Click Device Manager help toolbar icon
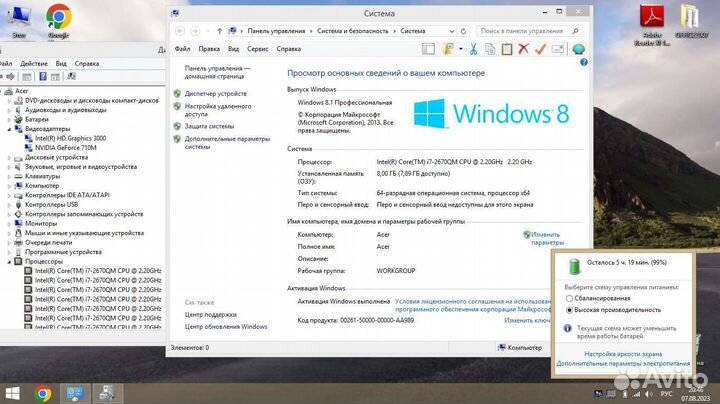The image size is (720, 404). click(42, 77)
